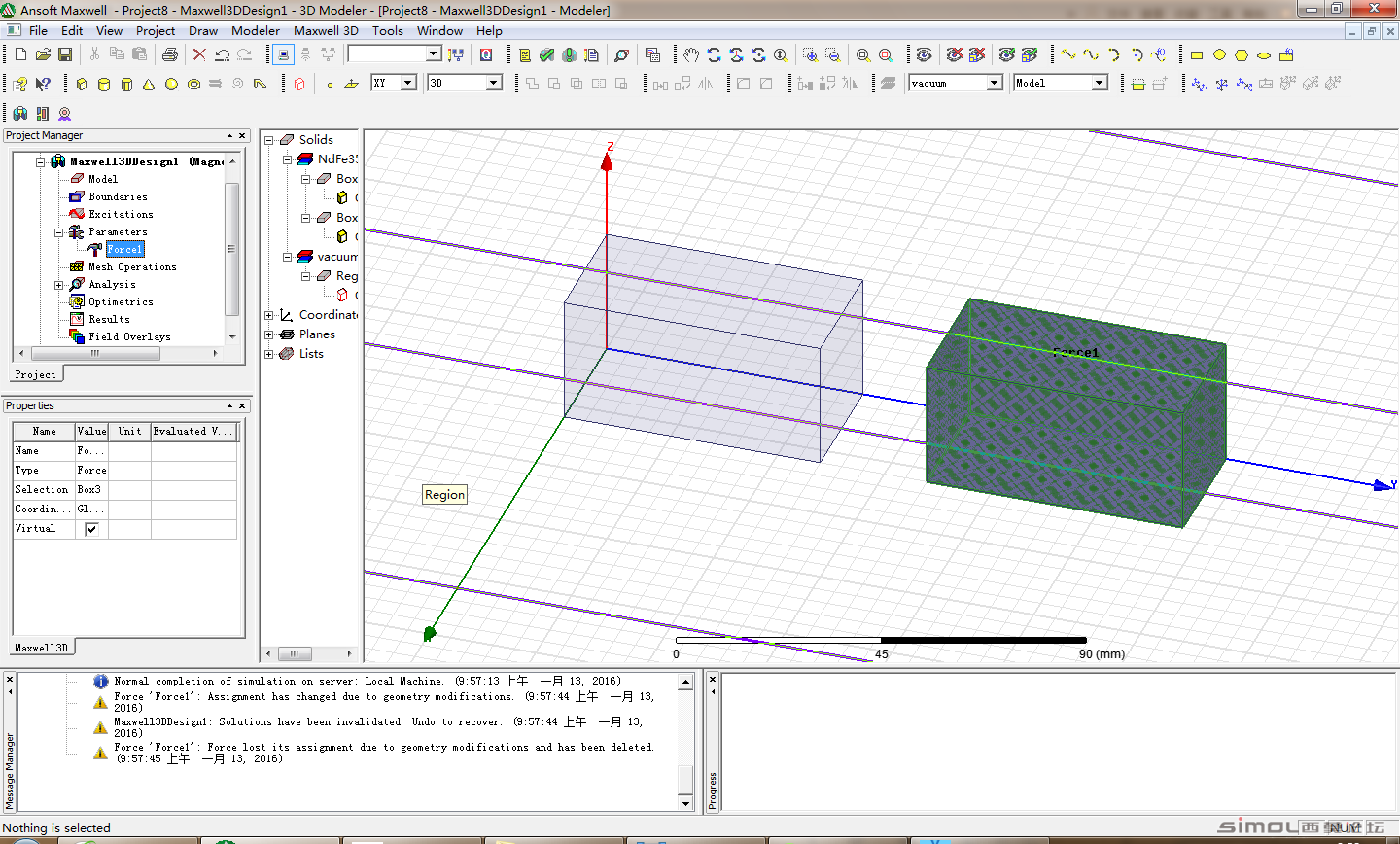This screenshot has width=1400, height=844.
Task: Click the Open file folder icon
Action: pos(43,55)
